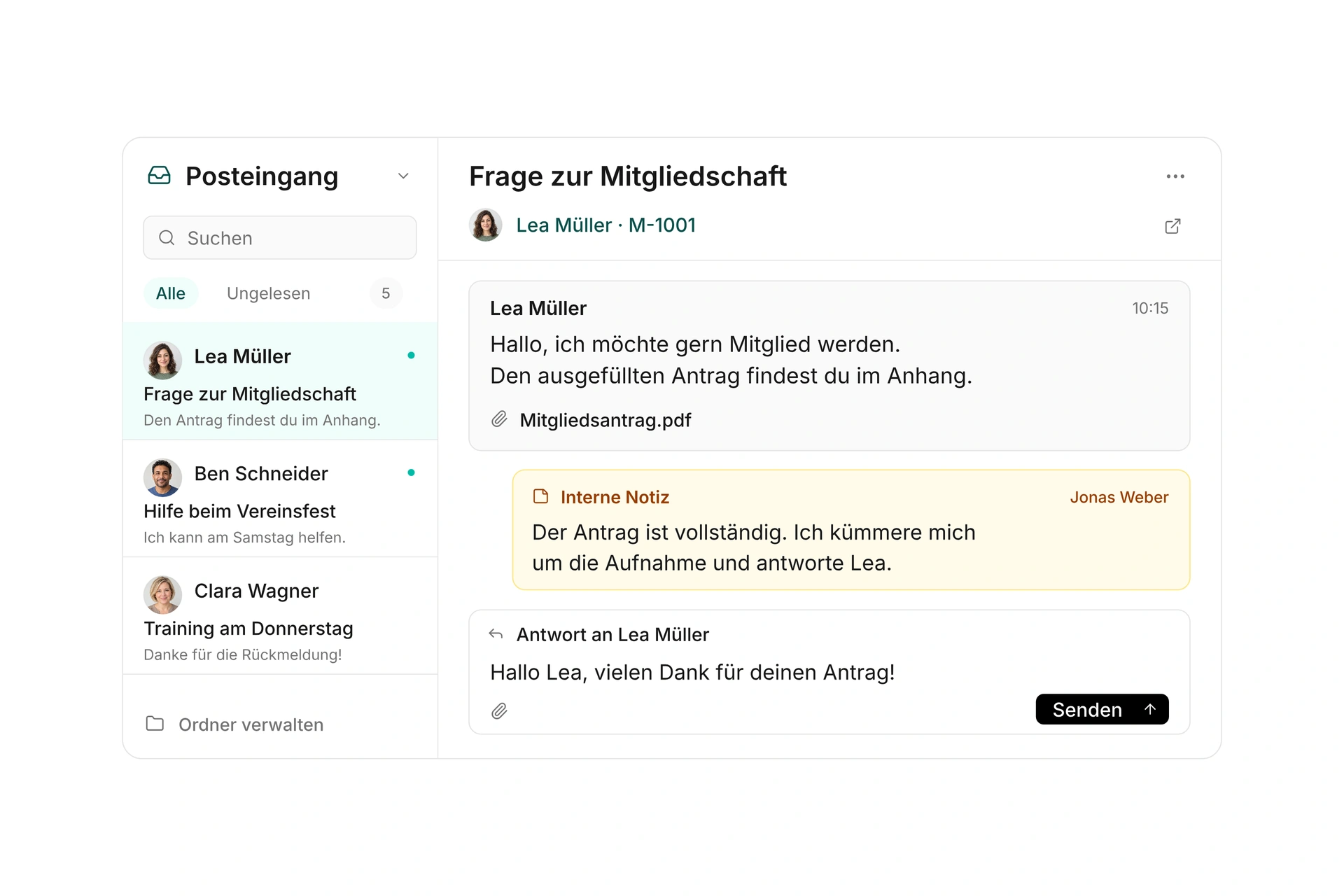Click the unread count badge 5
Image resolution: width=1344 pixels, height=896 pixels.
pyautogui.click(x=386, y=293)
